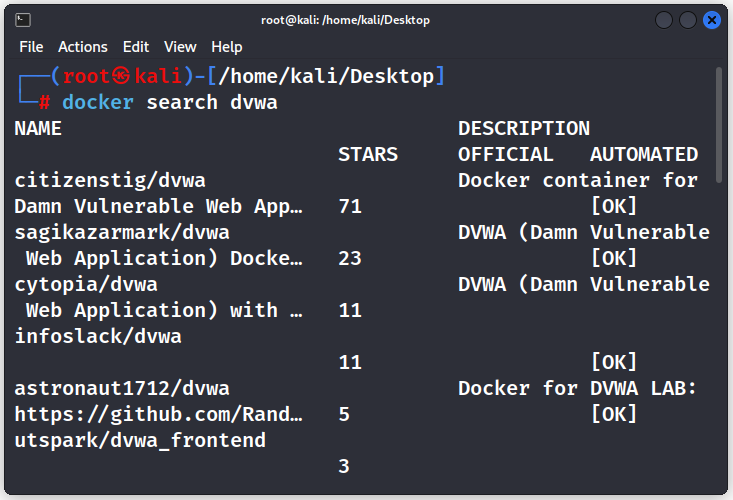Viewport: 733px width, 500px height.
Task: Click the 'Docker container for' description
Action: click(x=578, y=180)
